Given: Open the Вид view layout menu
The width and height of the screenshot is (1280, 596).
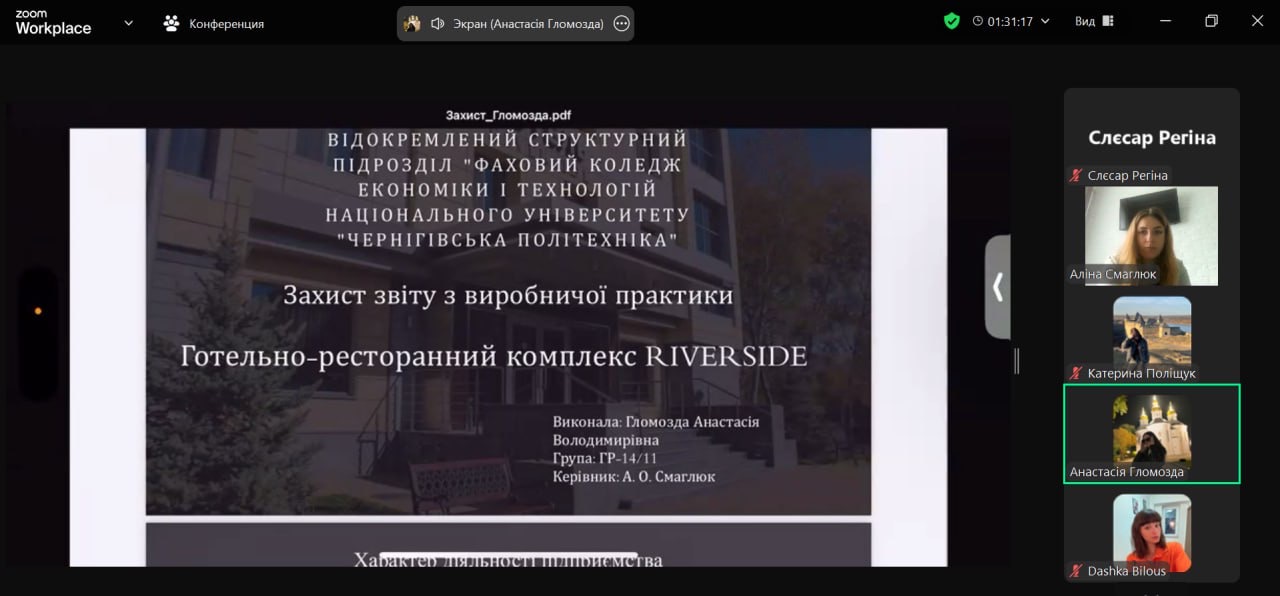Looking at the screenshot, I should point(1094,21).
